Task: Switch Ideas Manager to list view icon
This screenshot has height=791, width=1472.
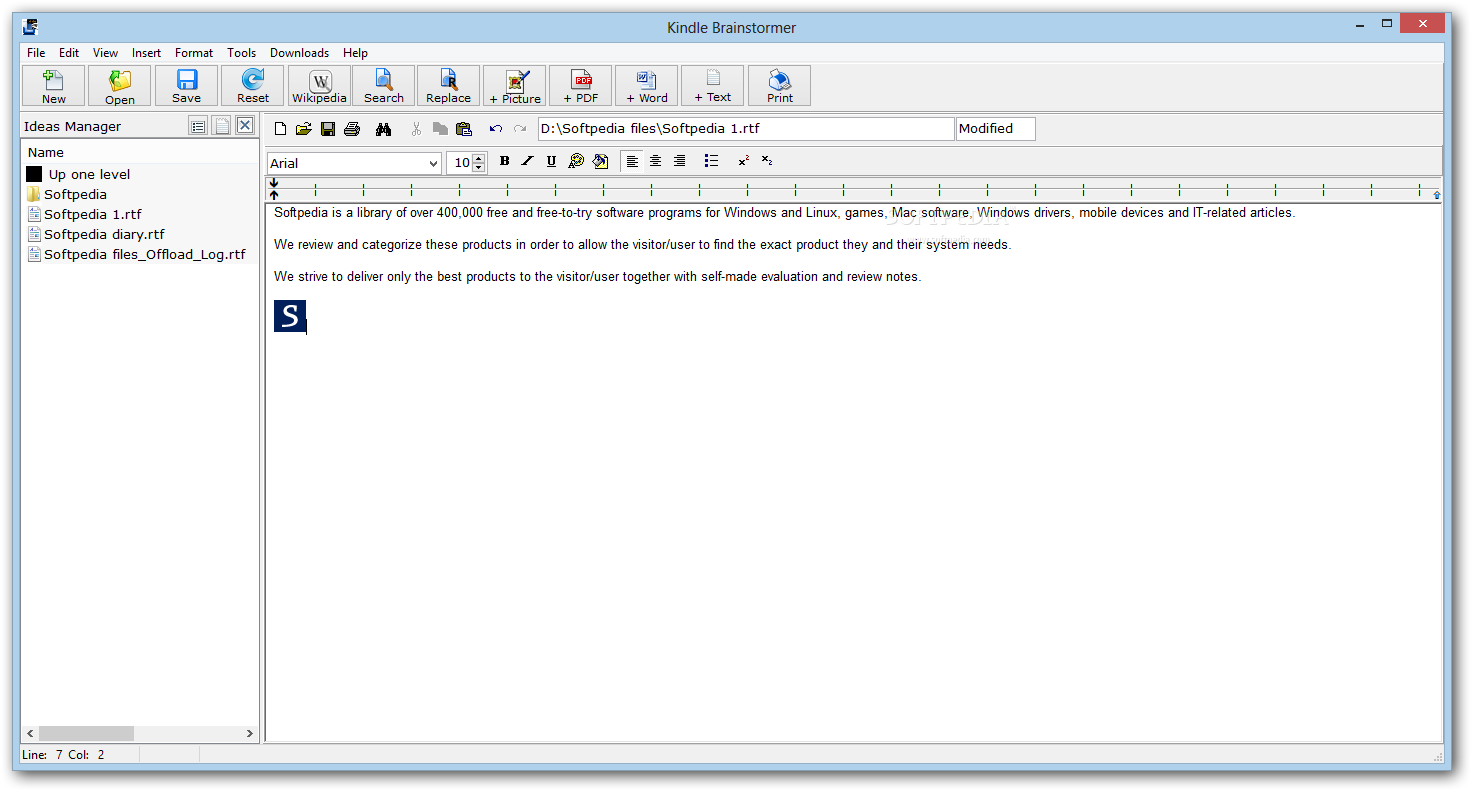Action: [x=198, y=126]
